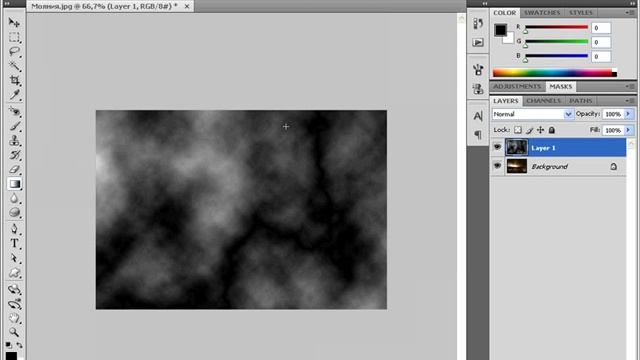Swap foreground and background colors icon

pyautogui.click(x=19, y=345)
